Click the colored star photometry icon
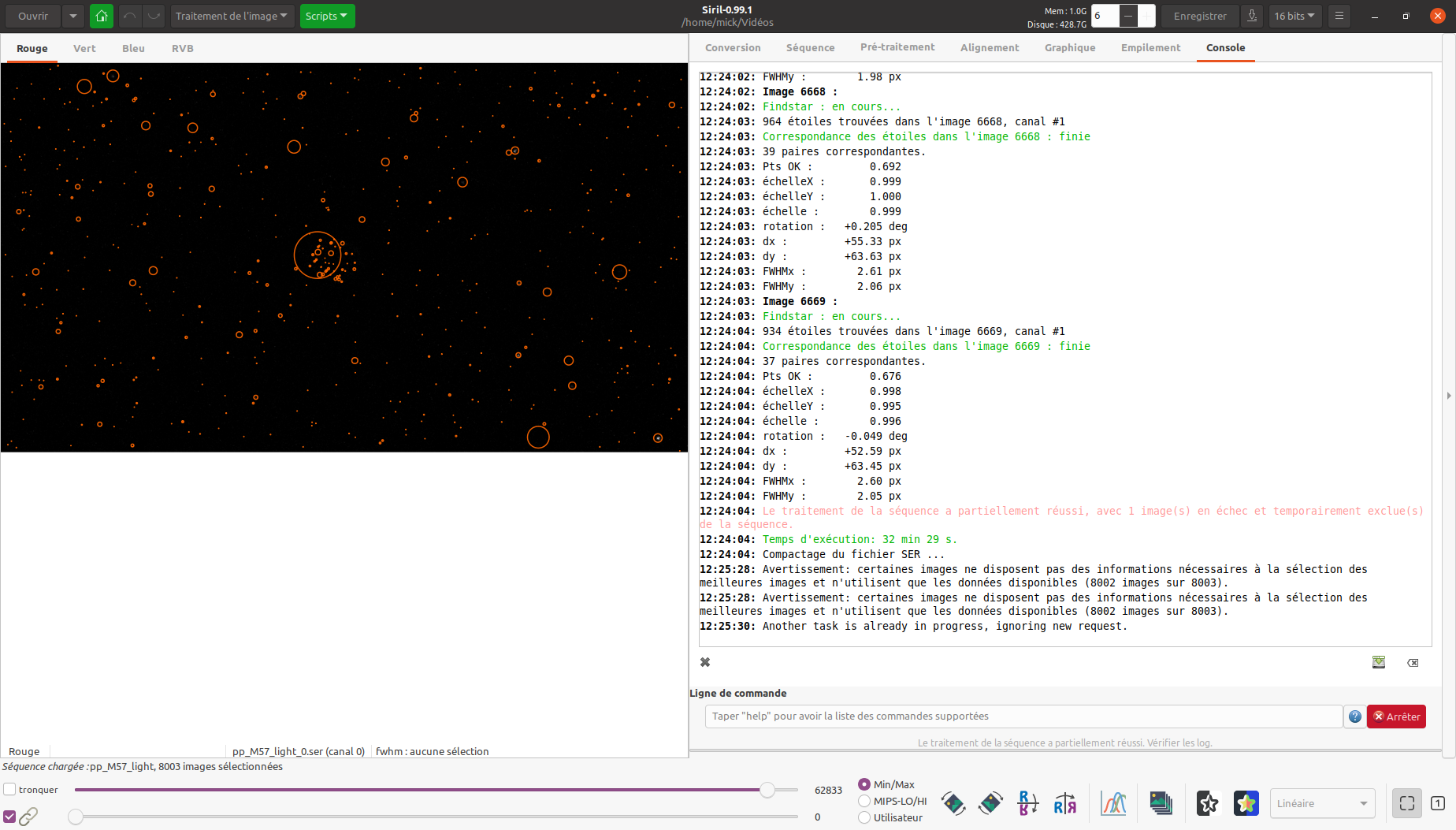 point(1246,803)
